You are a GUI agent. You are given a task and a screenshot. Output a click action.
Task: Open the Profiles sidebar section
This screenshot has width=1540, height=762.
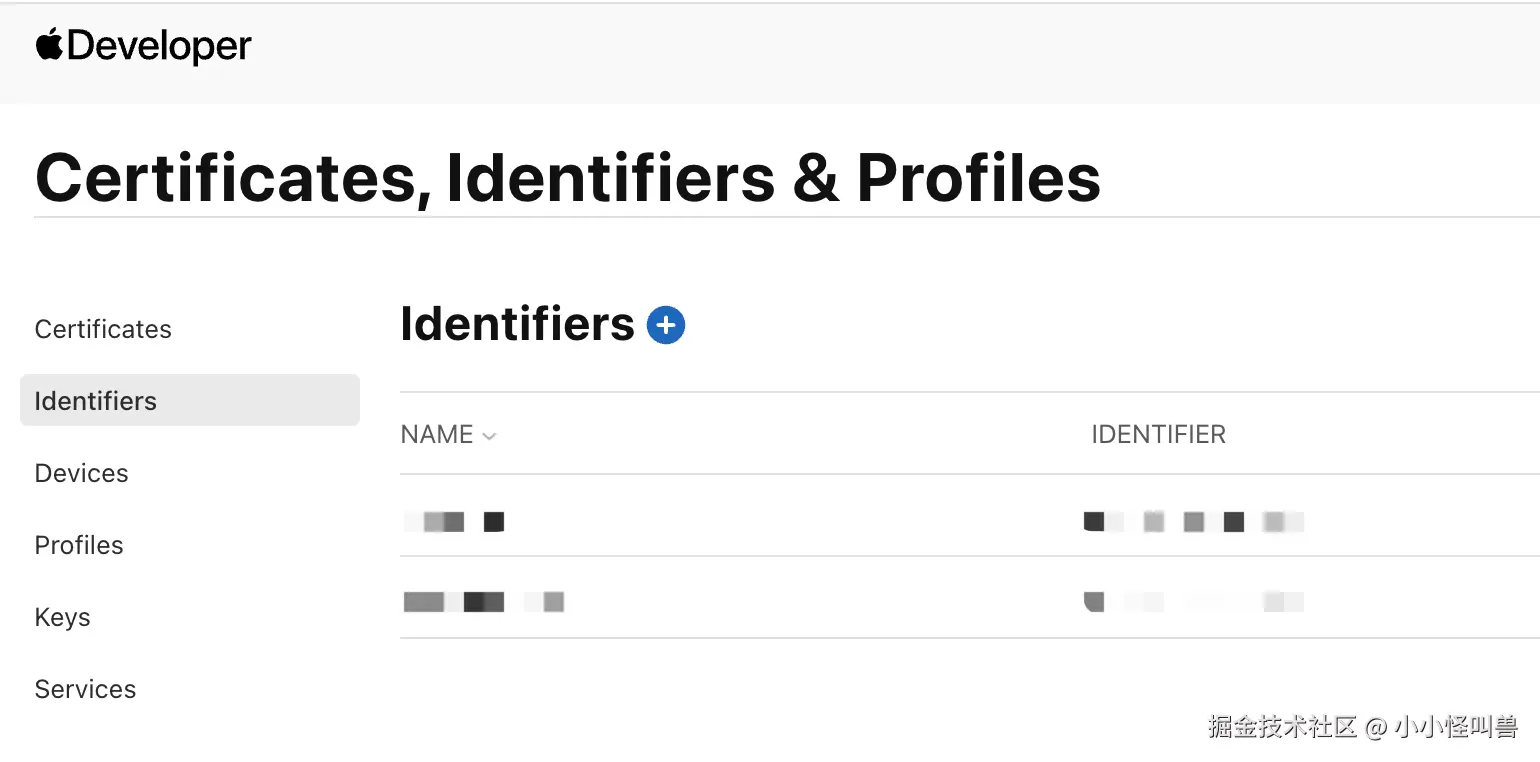coord(79,545)
